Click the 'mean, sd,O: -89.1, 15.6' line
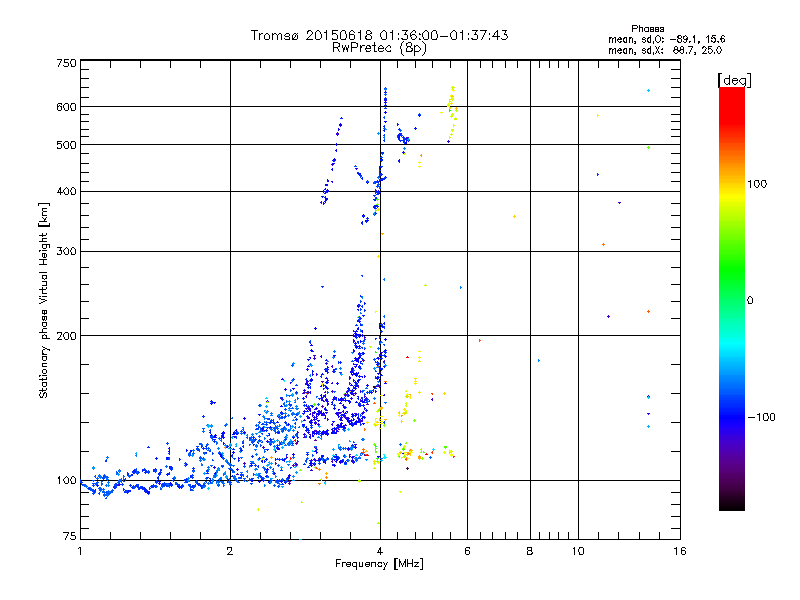Image resolution: width=800 pixels, height=600 pixels. tap(666, 39)
